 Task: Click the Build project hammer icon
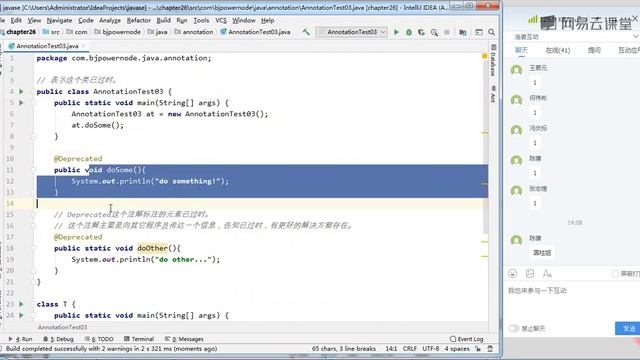coord(306,32)
